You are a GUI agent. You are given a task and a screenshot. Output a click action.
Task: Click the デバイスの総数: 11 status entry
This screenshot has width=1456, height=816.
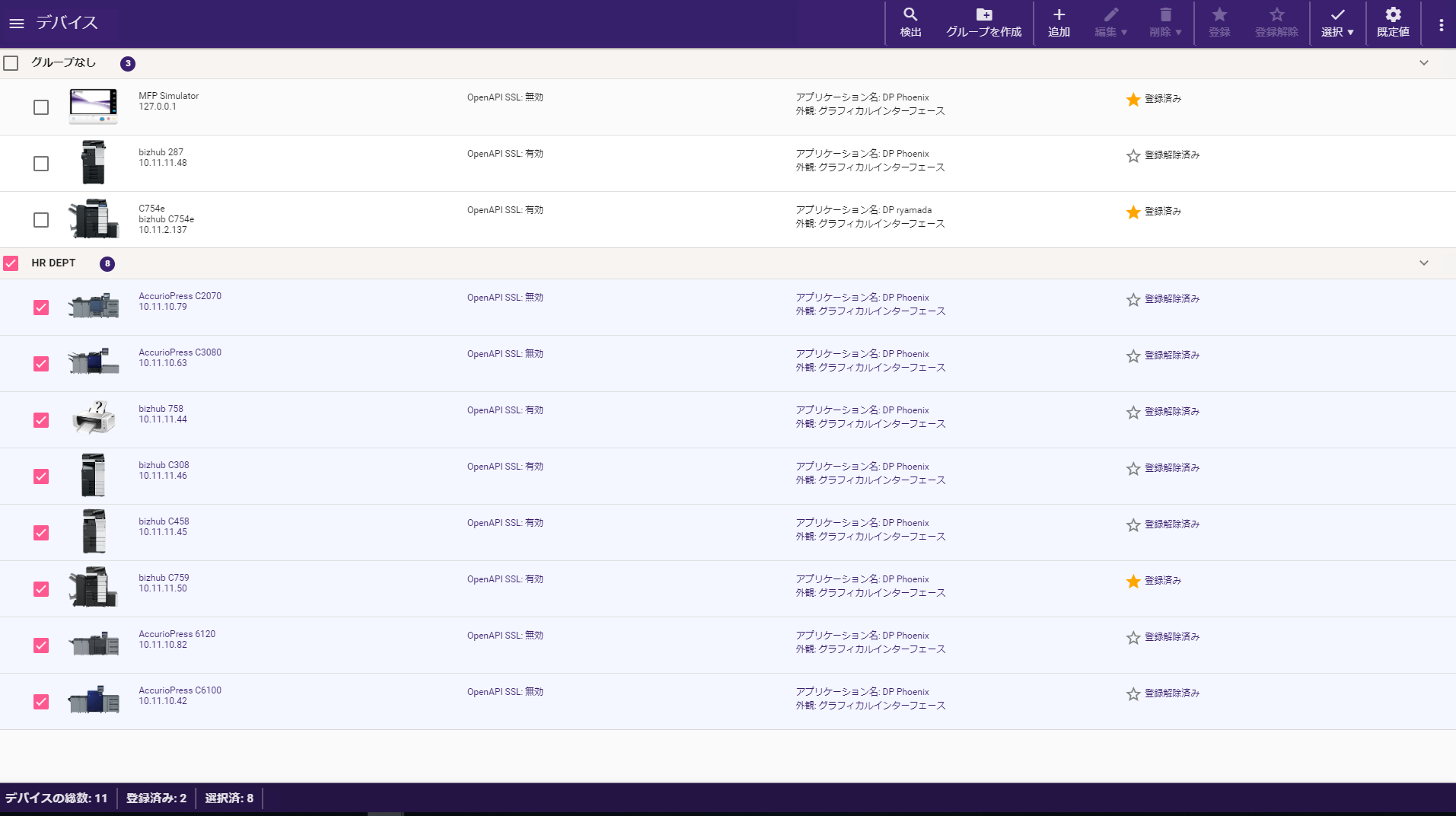pyautogui.click(x=56, y=798)
